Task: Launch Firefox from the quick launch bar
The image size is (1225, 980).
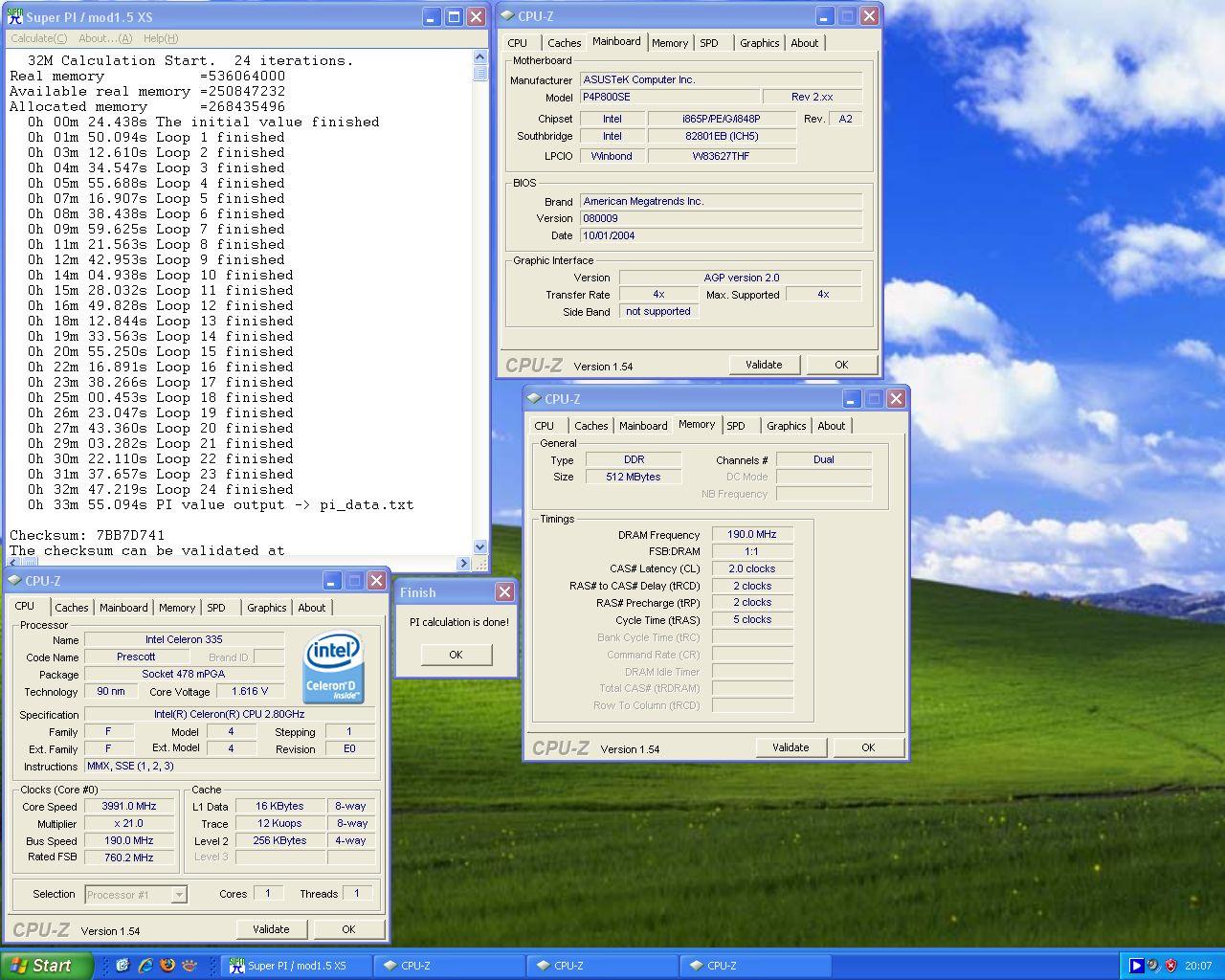Action: [x=168, y=965]
